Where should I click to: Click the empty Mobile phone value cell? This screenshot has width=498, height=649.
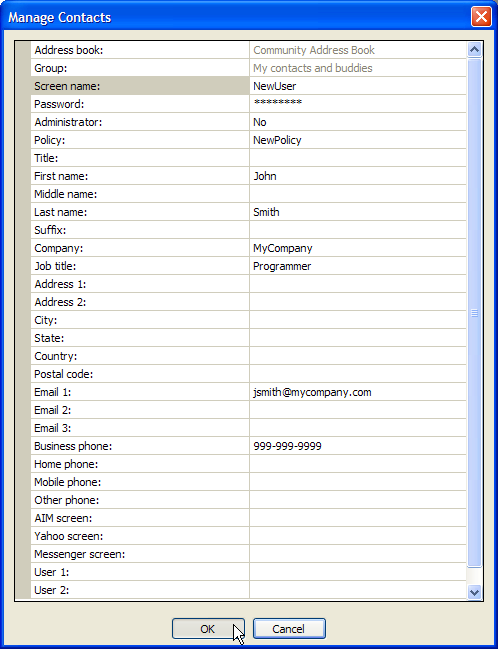[358, 482]
